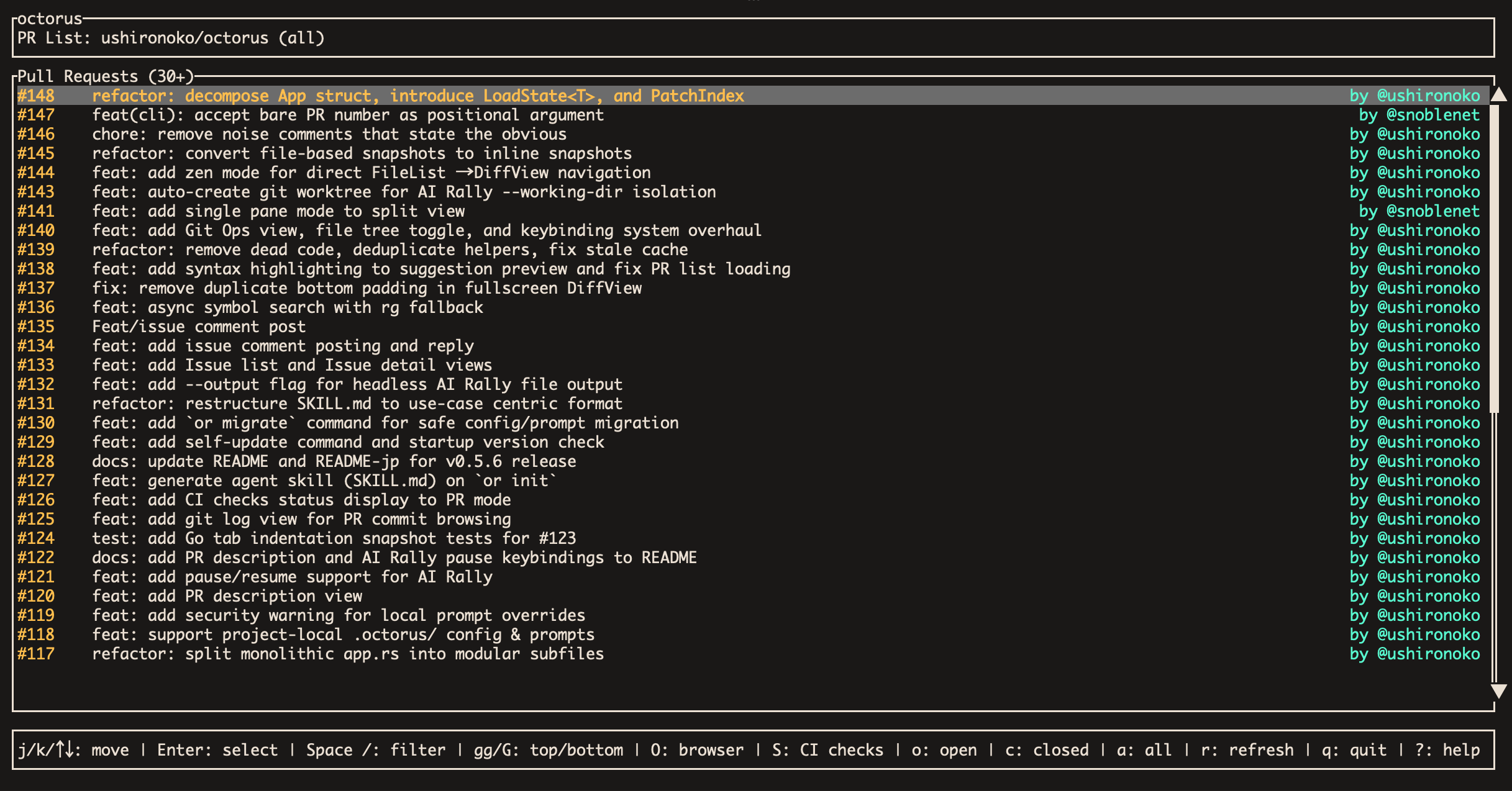
Task: Click the 'Pull Requests (30+)' panel title
Action: 106,76
